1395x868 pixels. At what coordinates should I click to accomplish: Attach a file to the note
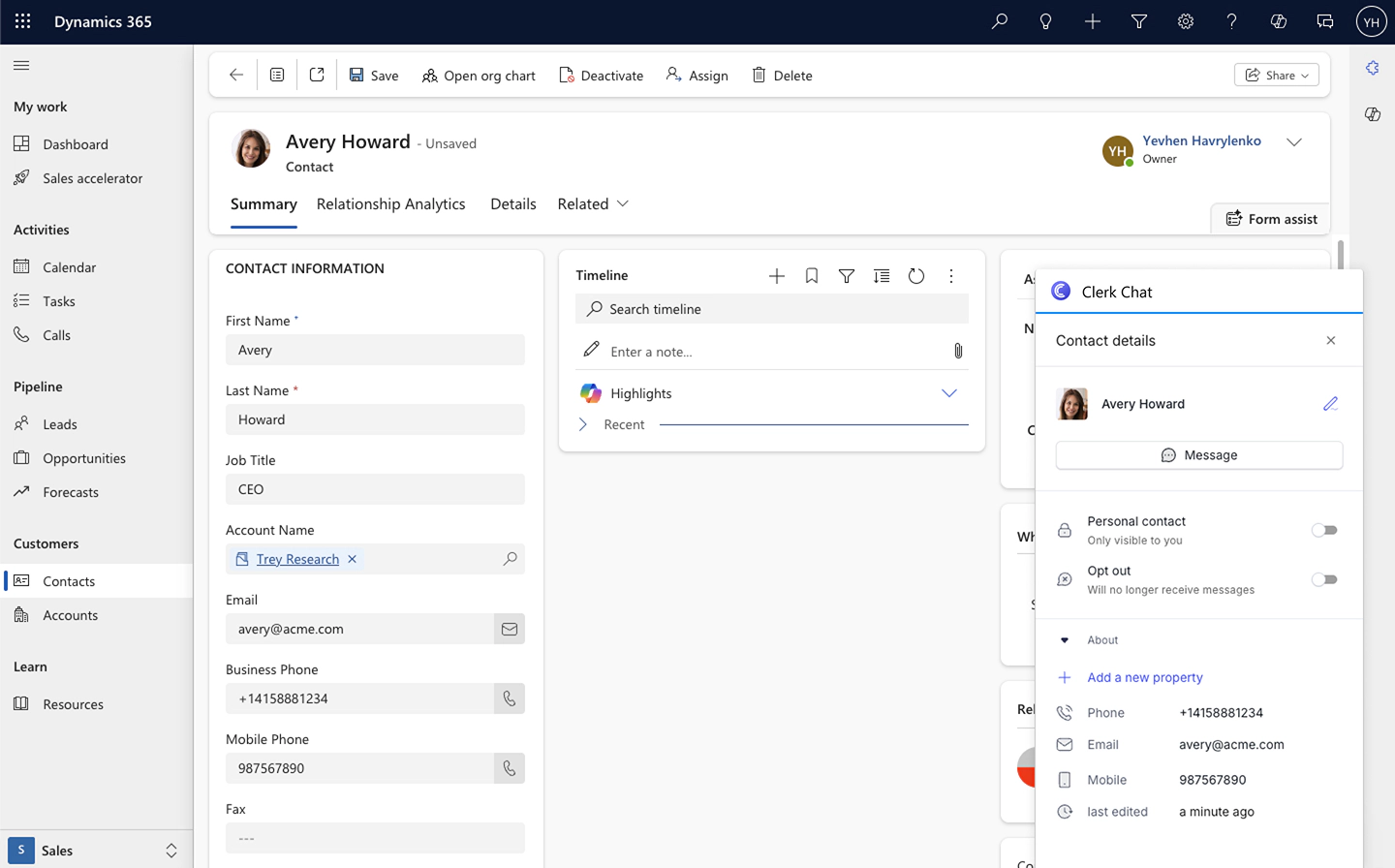(957, 351)
